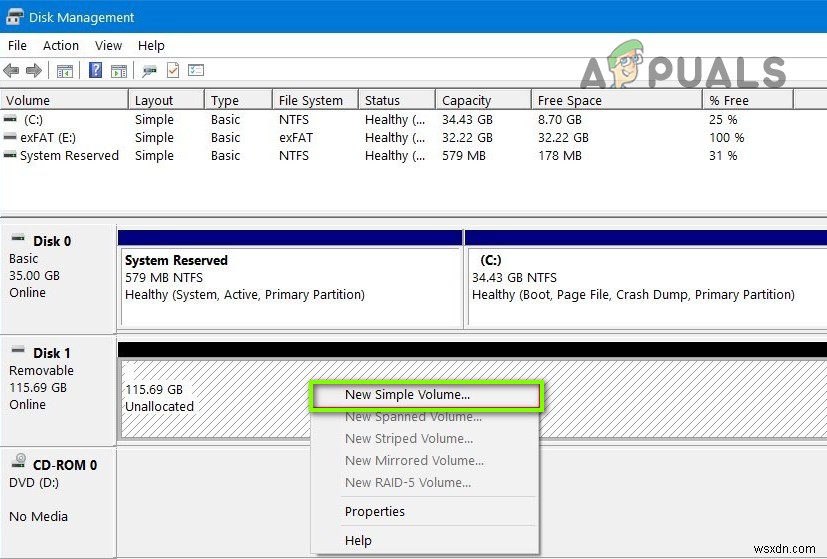827x559 pixels.
Task: Click the connector plug toolbar icon
Action: (149, 71)
